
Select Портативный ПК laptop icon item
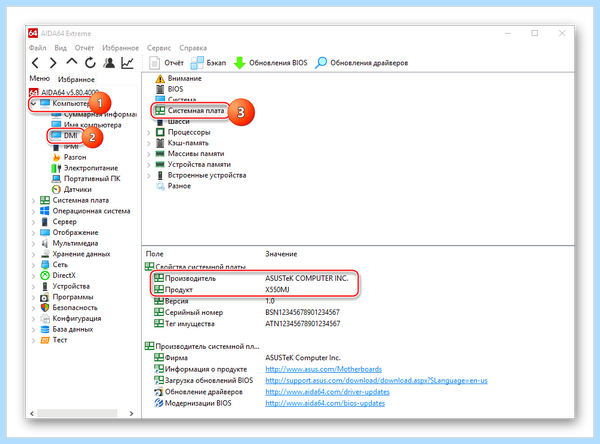56,178
